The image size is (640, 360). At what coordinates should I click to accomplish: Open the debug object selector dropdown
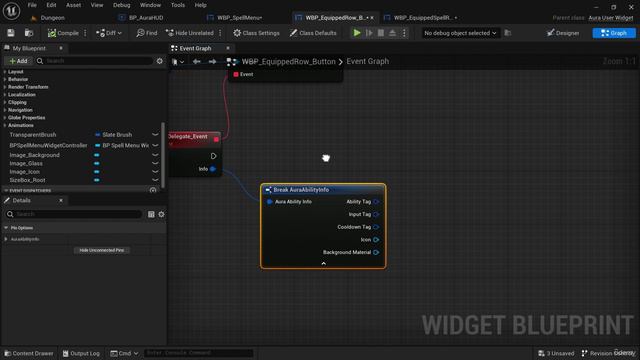click(460, 33)
